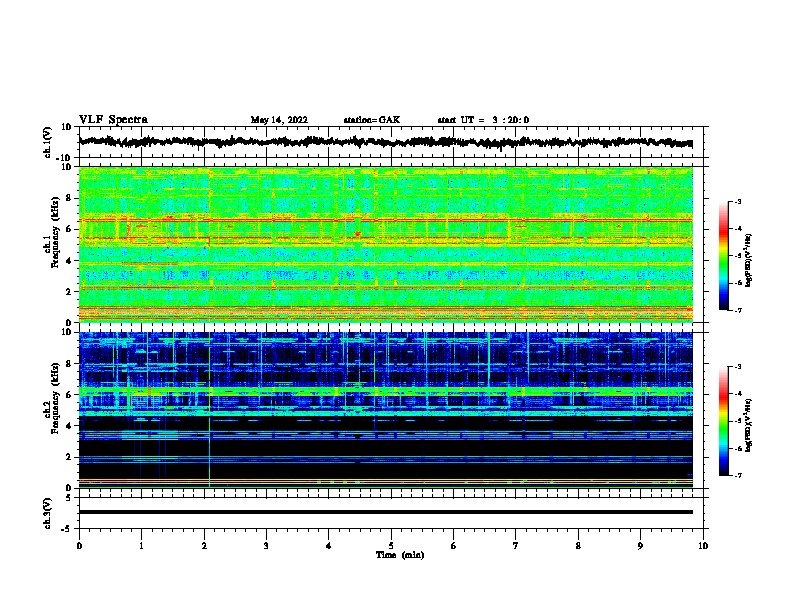
Task: Click the flat black ch.3 voltage trace
Action: 385,512
